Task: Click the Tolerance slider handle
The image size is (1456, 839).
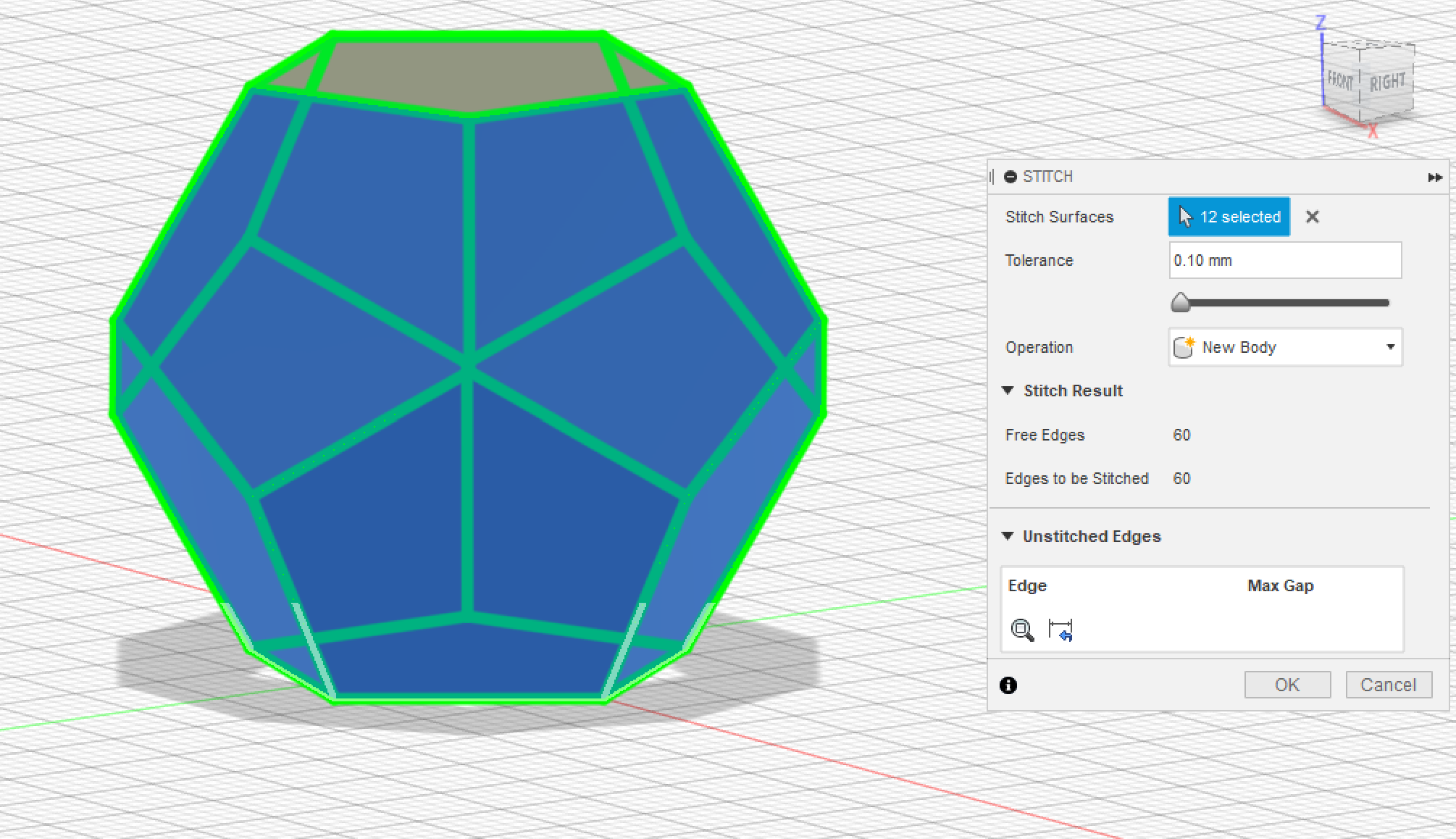Action: click(1181, 303)
